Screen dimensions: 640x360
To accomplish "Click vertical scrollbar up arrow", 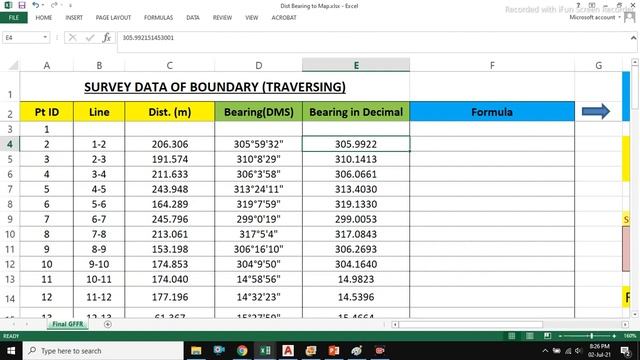I will [635, 62].
